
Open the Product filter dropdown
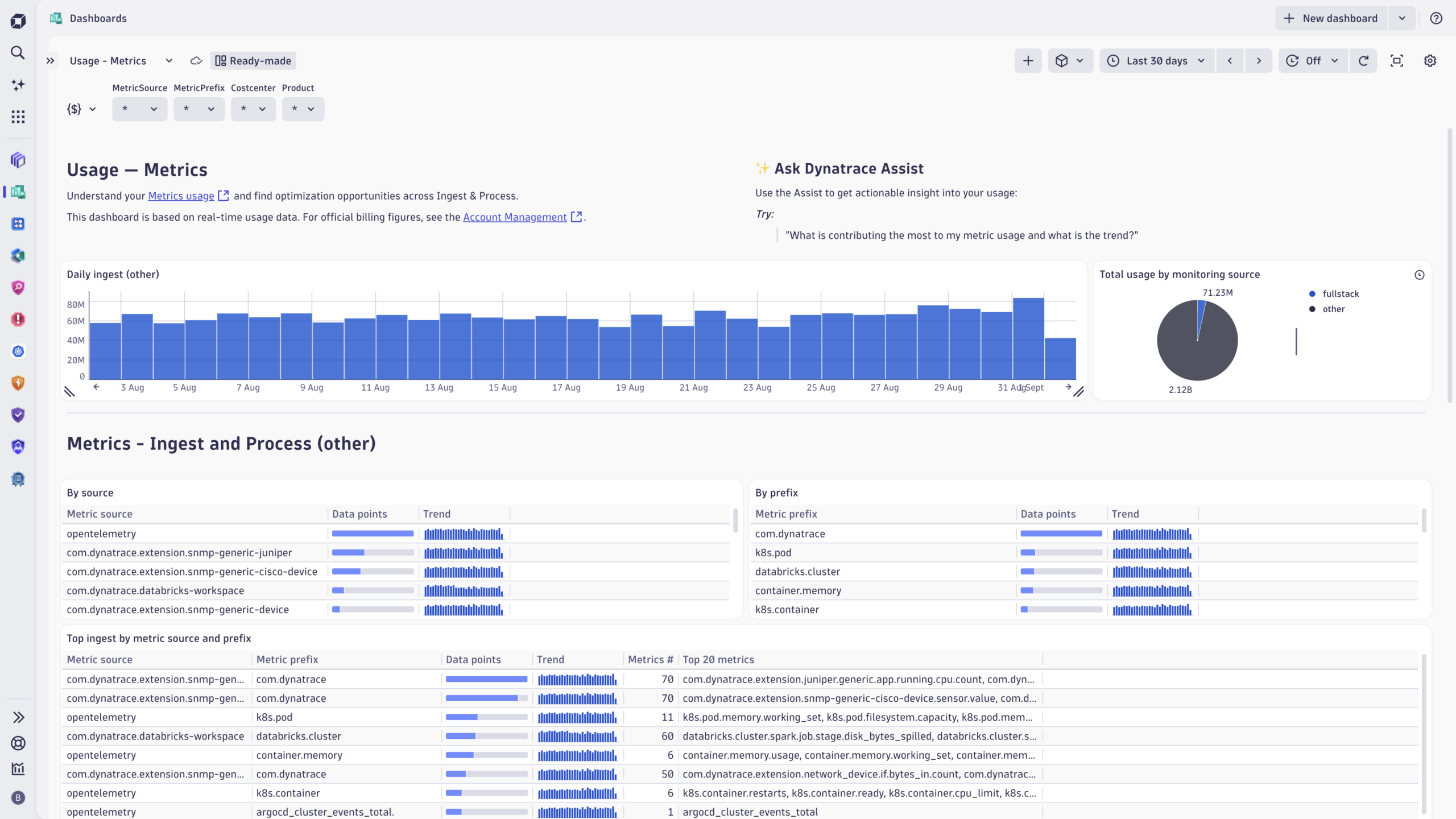pyautogui.click(x=303, y=109)
